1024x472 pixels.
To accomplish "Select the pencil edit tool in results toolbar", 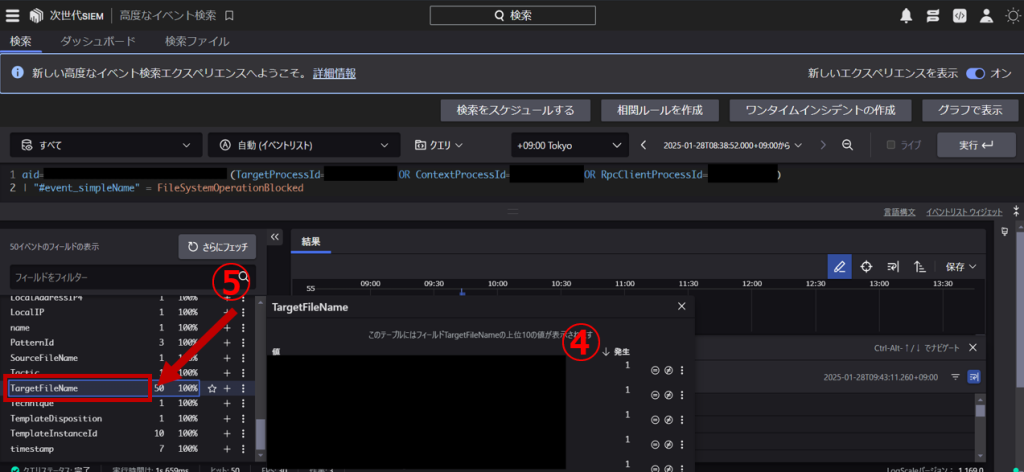I will pos(840,266).
